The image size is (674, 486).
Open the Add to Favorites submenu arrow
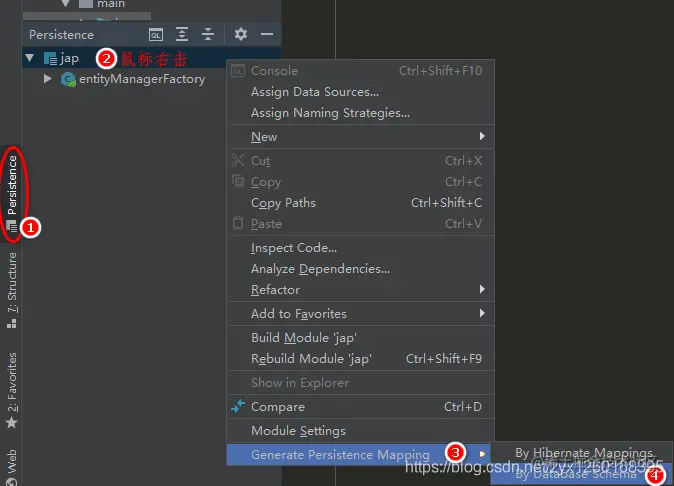click(x=482, y=313)
